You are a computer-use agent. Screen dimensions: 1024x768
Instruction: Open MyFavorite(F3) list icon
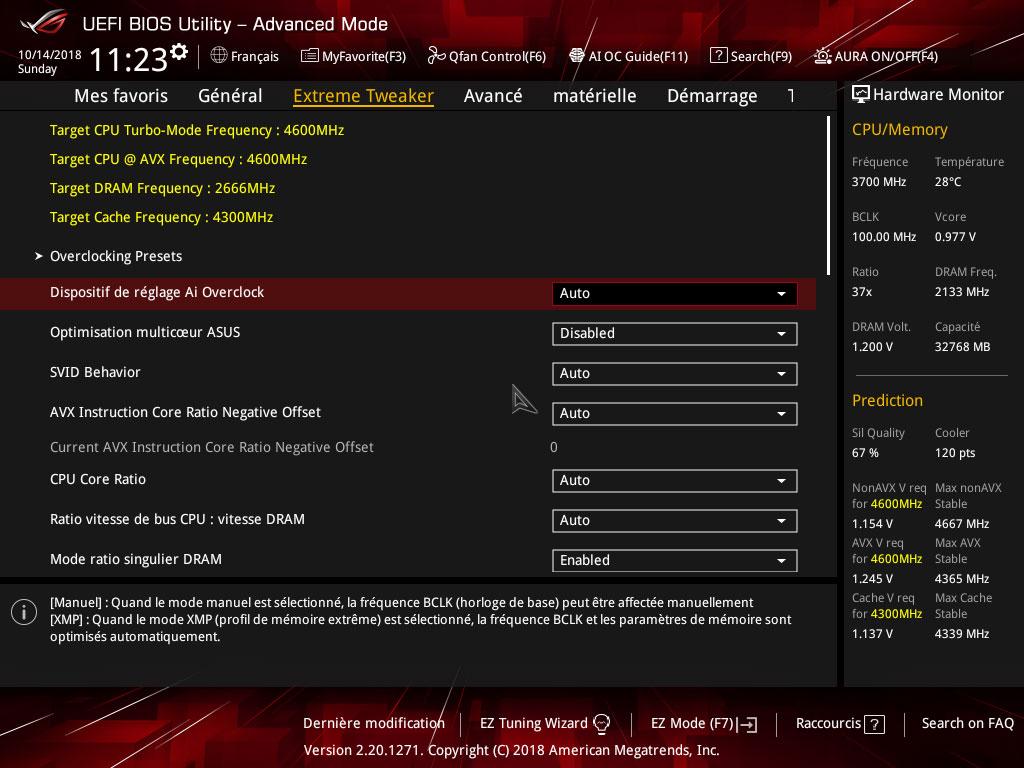[x=310, y=56]
